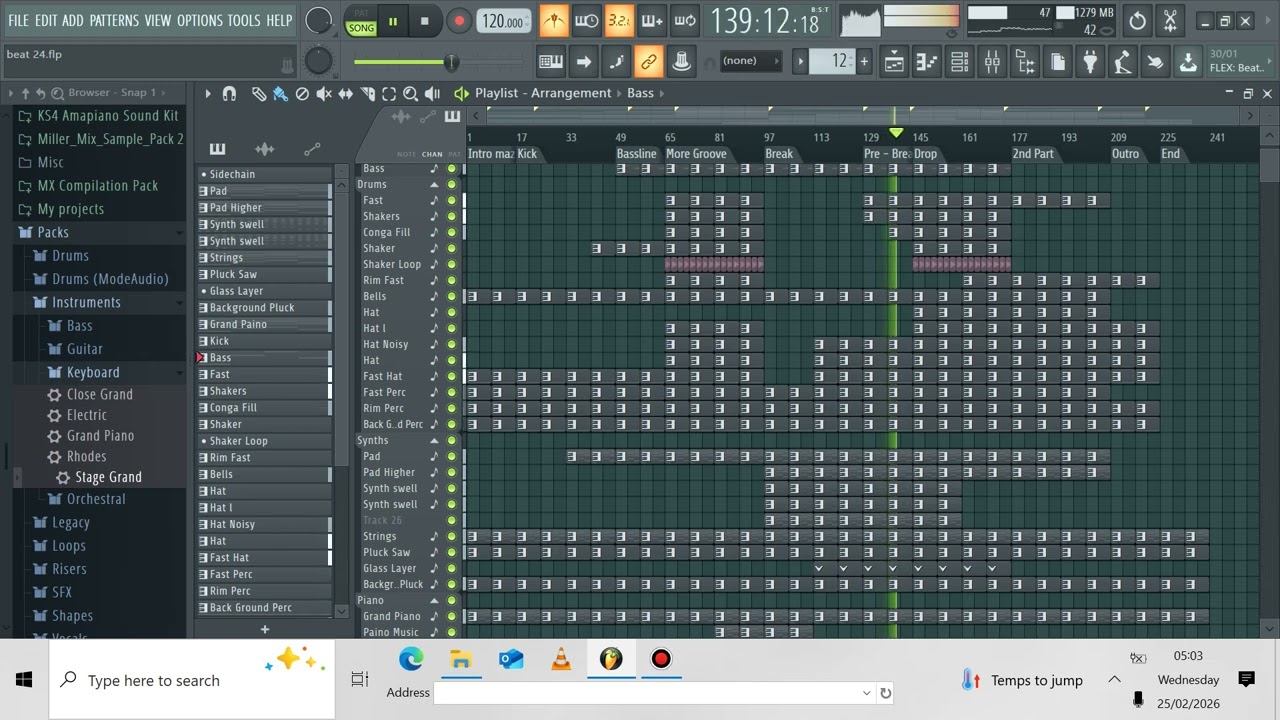The width and height of the screenshot is (1280, 720).
Task: Toggle loop recording icon
Action: (x=684, y=21)
